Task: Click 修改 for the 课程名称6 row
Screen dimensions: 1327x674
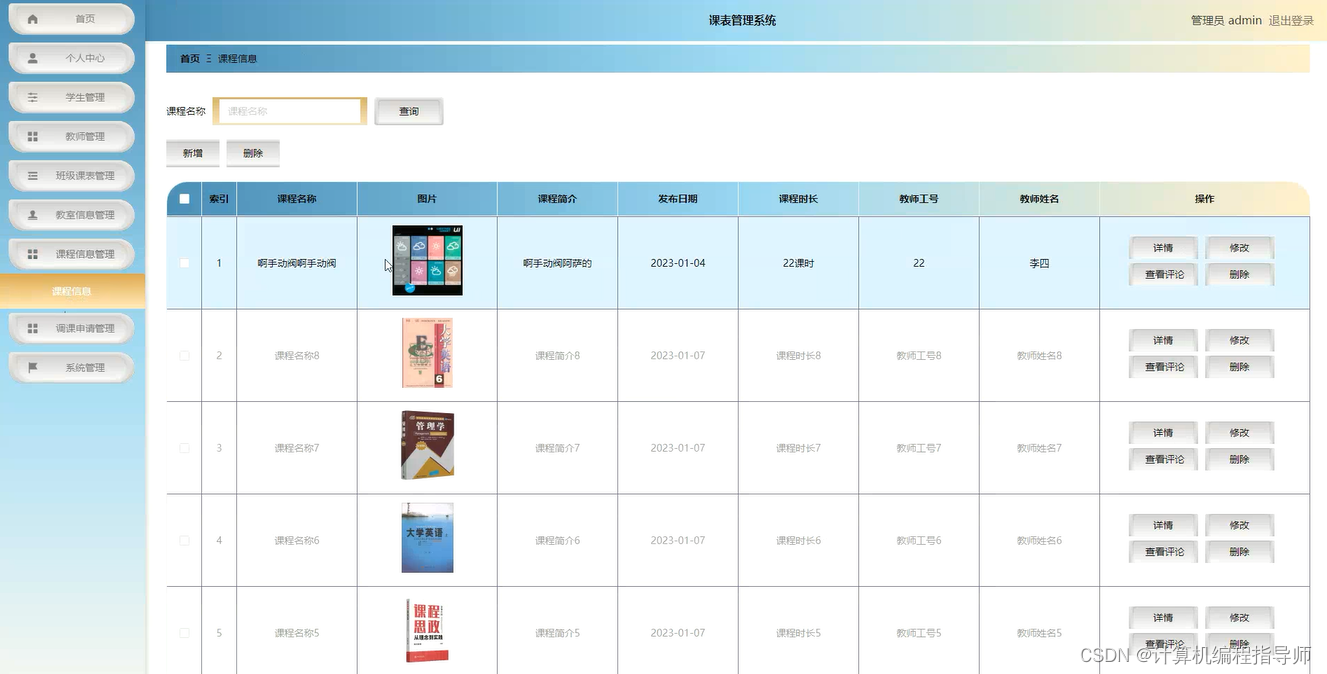Action: point(1240,525)
